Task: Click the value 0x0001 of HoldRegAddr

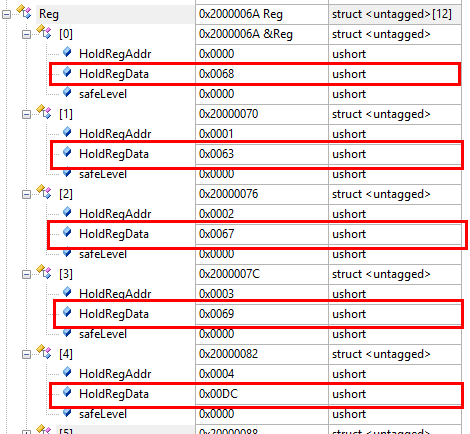Action: [217, 134]
